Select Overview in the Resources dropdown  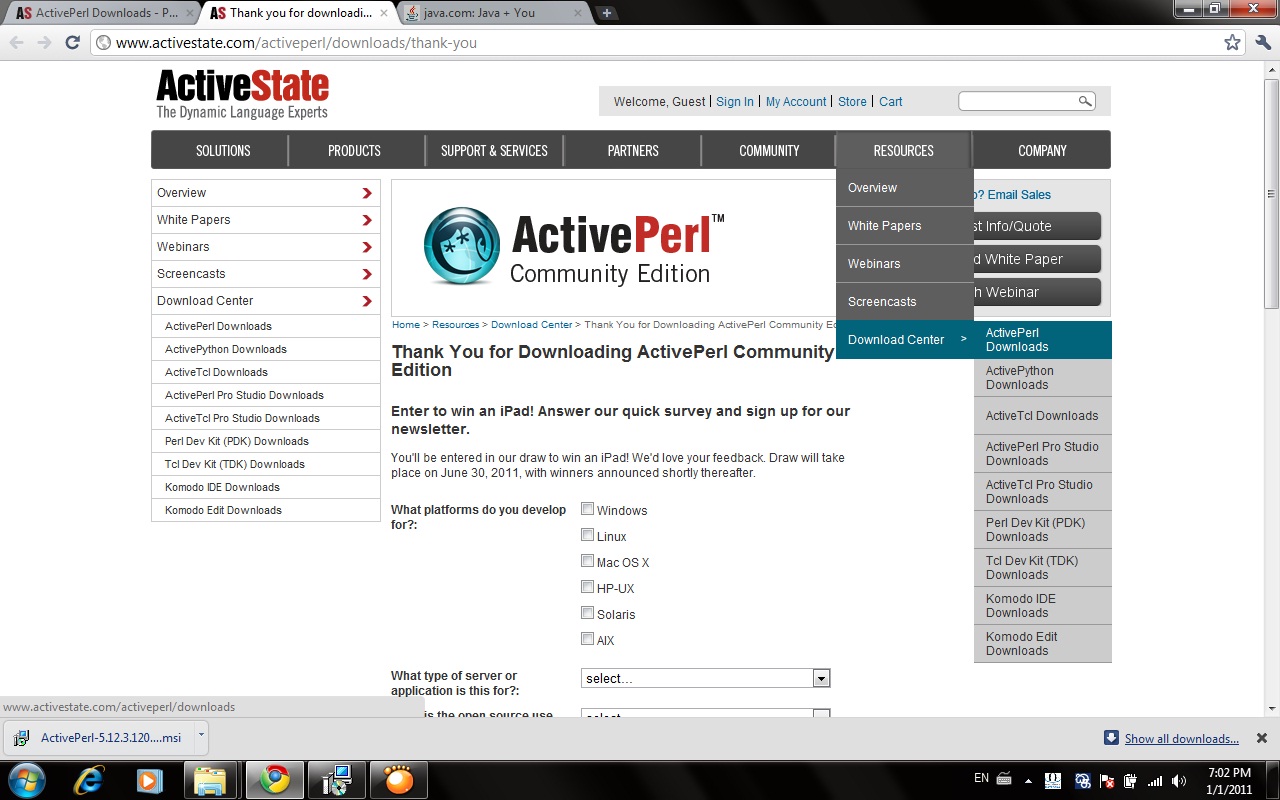coord(905,188)
